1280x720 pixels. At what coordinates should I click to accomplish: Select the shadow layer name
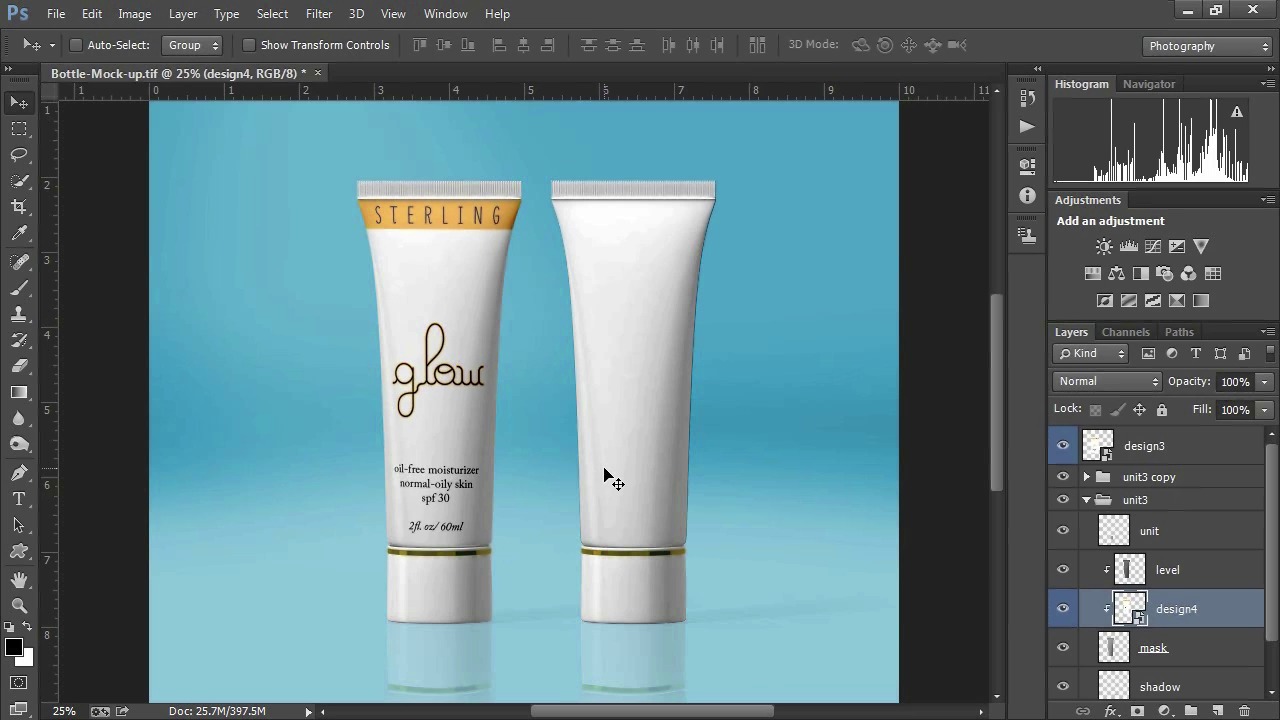tap(1160, 687)
